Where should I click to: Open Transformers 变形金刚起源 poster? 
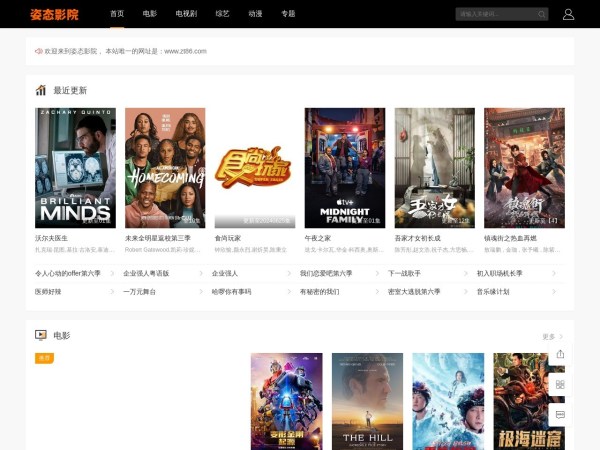coord(287,401)
